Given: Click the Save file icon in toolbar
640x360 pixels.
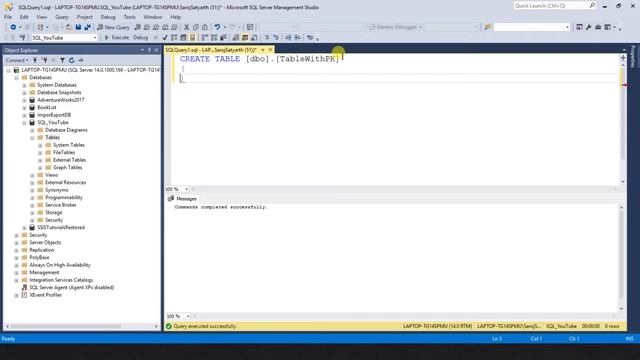Looking at the screenshot, I should [x=78, y=27].
